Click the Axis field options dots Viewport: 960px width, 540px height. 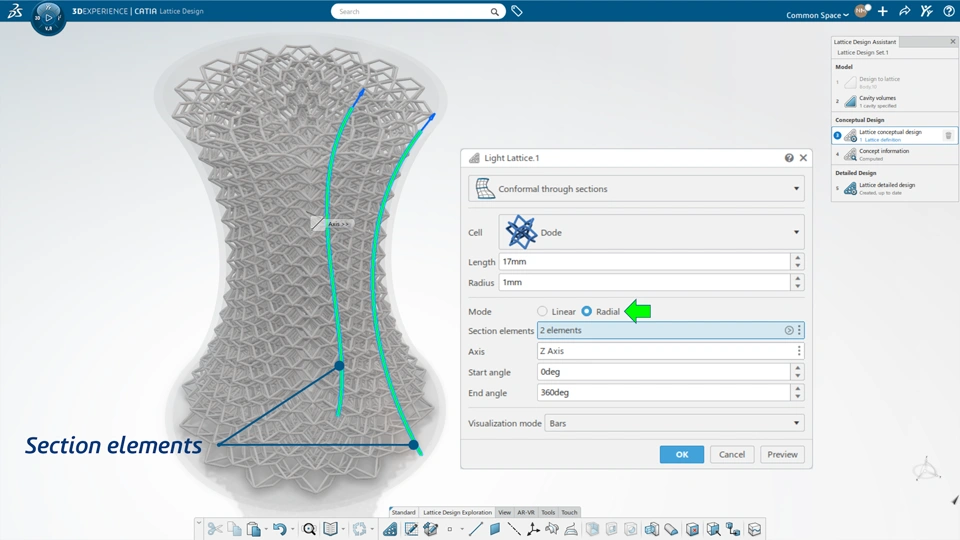point(798,351)
